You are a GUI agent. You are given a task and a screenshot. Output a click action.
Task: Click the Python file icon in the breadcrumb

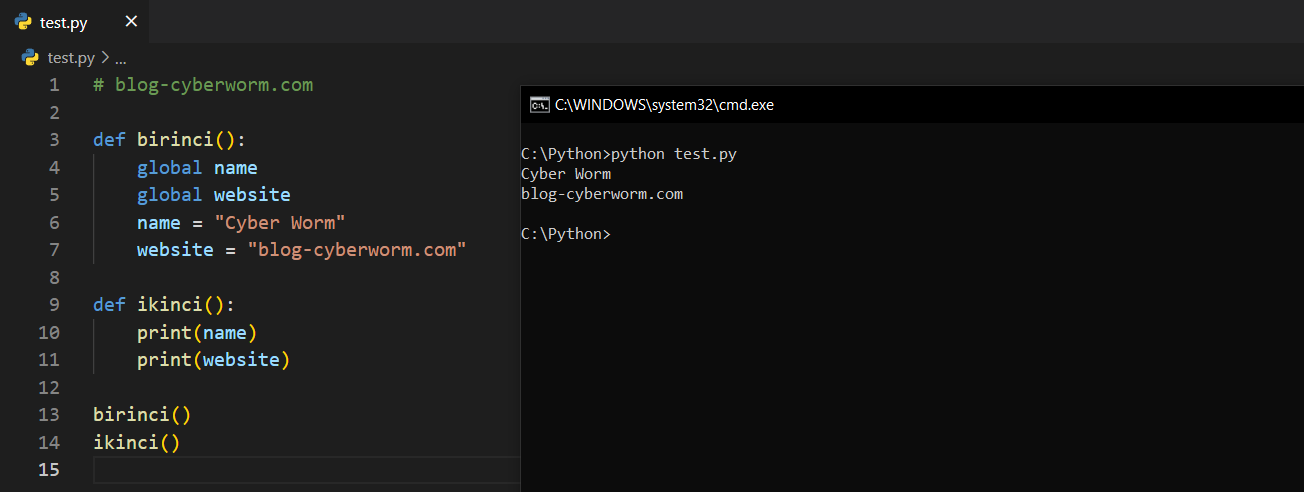click(31, 58)
